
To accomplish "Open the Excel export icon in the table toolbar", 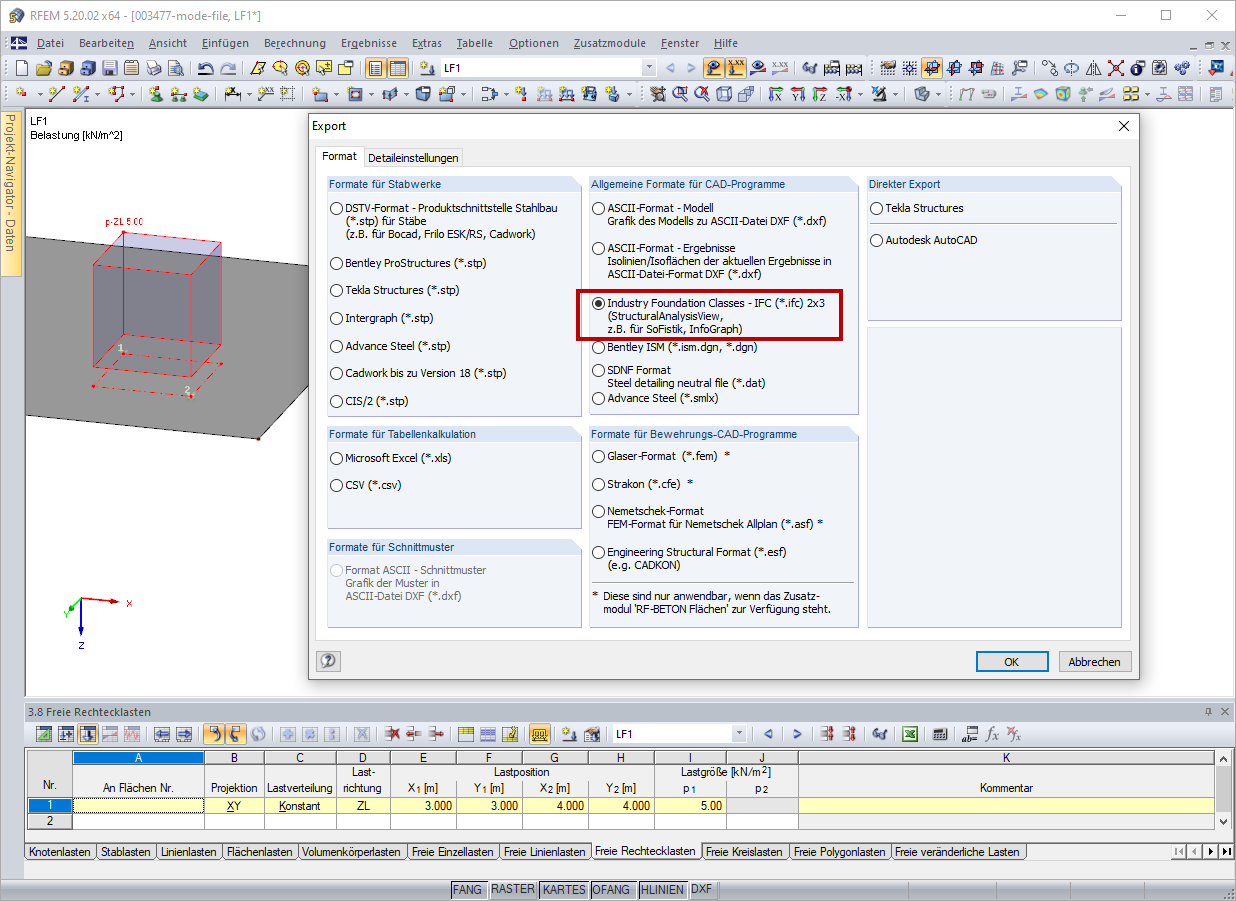I will coord(908,733).
